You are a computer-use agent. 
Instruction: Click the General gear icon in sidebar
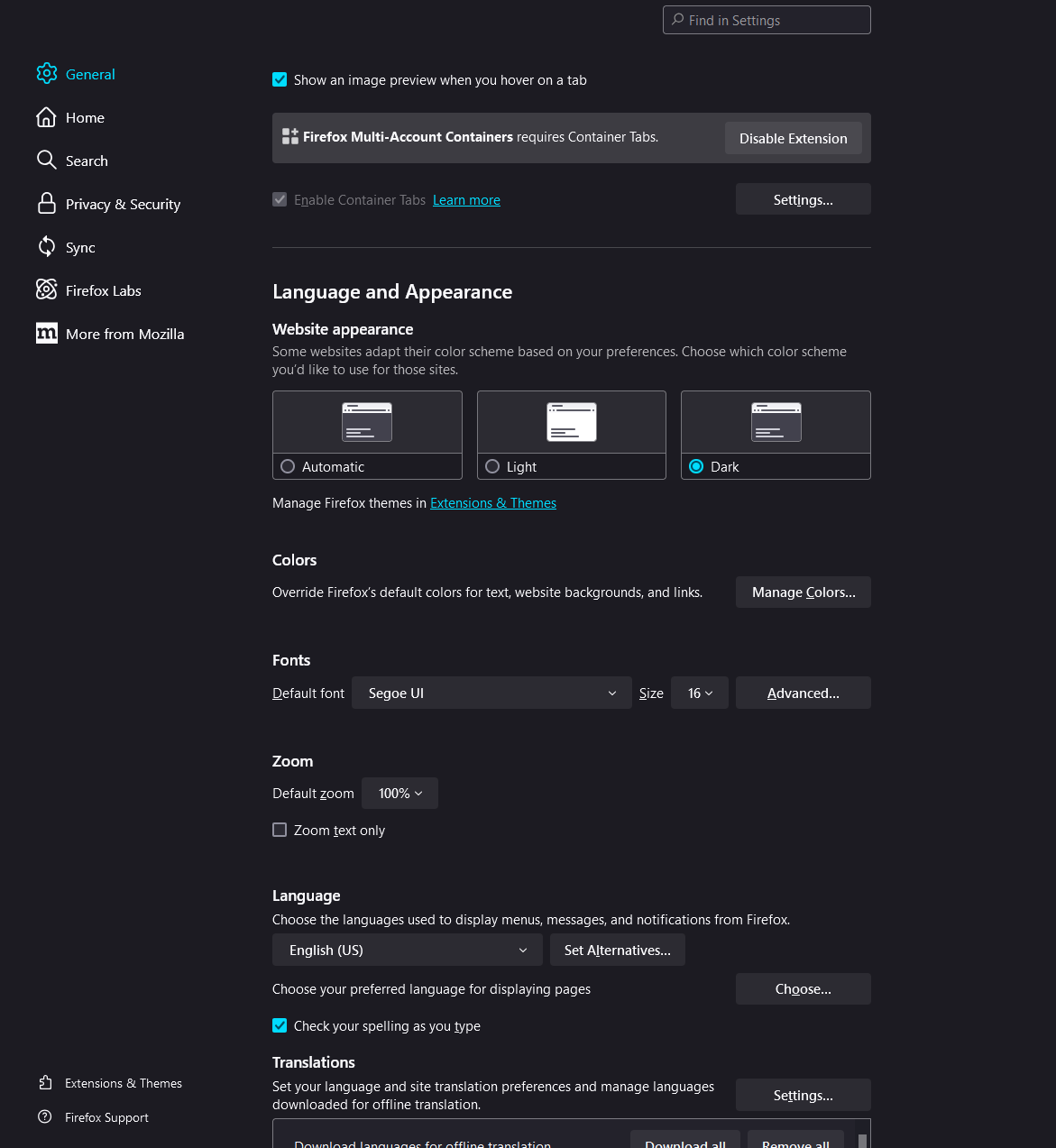(47, 74)
